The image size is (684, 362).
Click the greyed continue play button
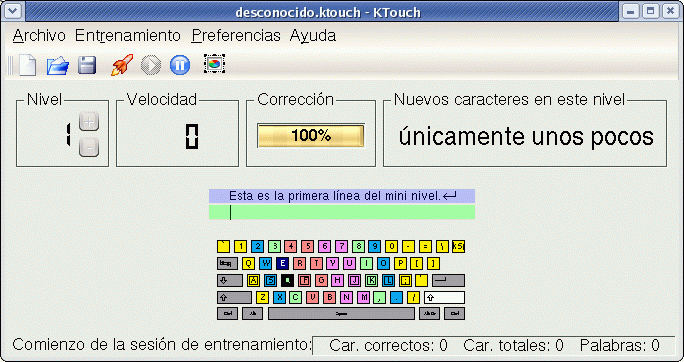click(151, 65)
